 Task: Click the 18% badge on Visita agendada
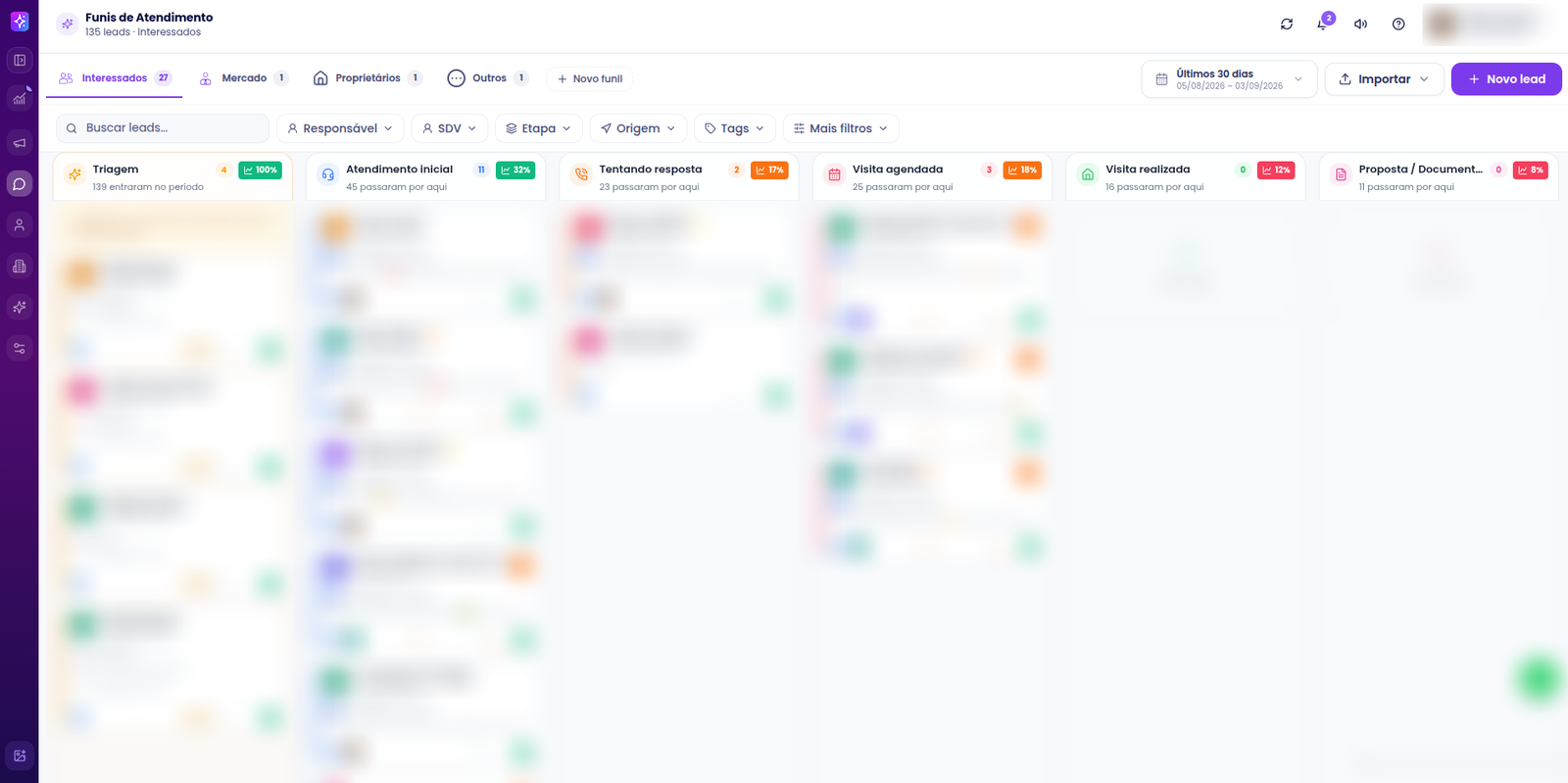coord(1022,171)
